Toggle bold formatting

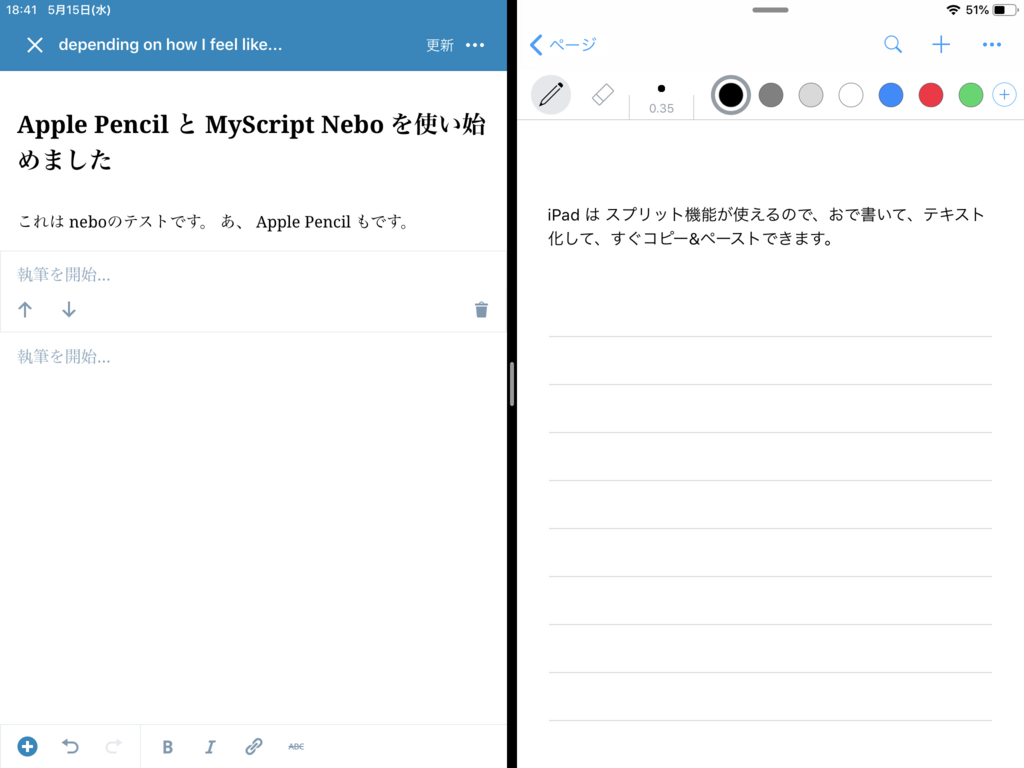pyautogui.click(x=167, y=747)
